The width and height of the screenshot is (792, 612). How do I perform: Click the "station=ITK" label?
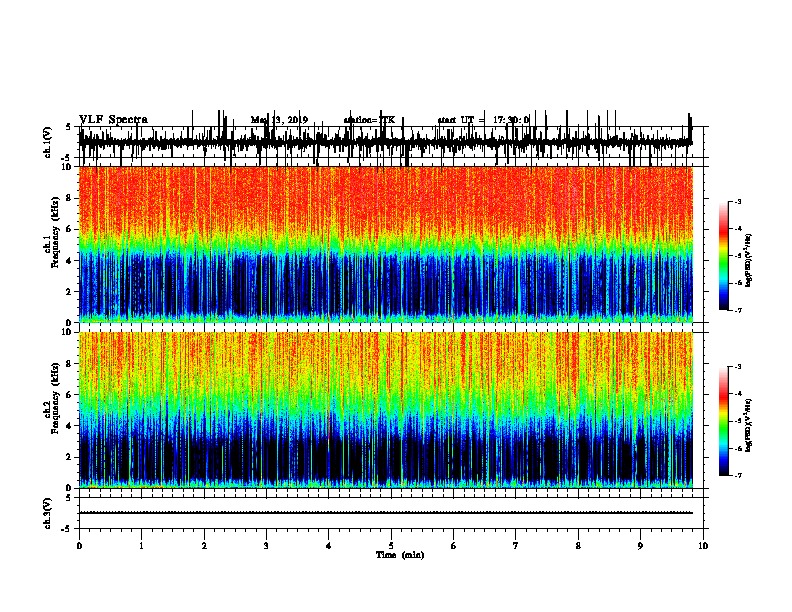(x=369, y=120)
